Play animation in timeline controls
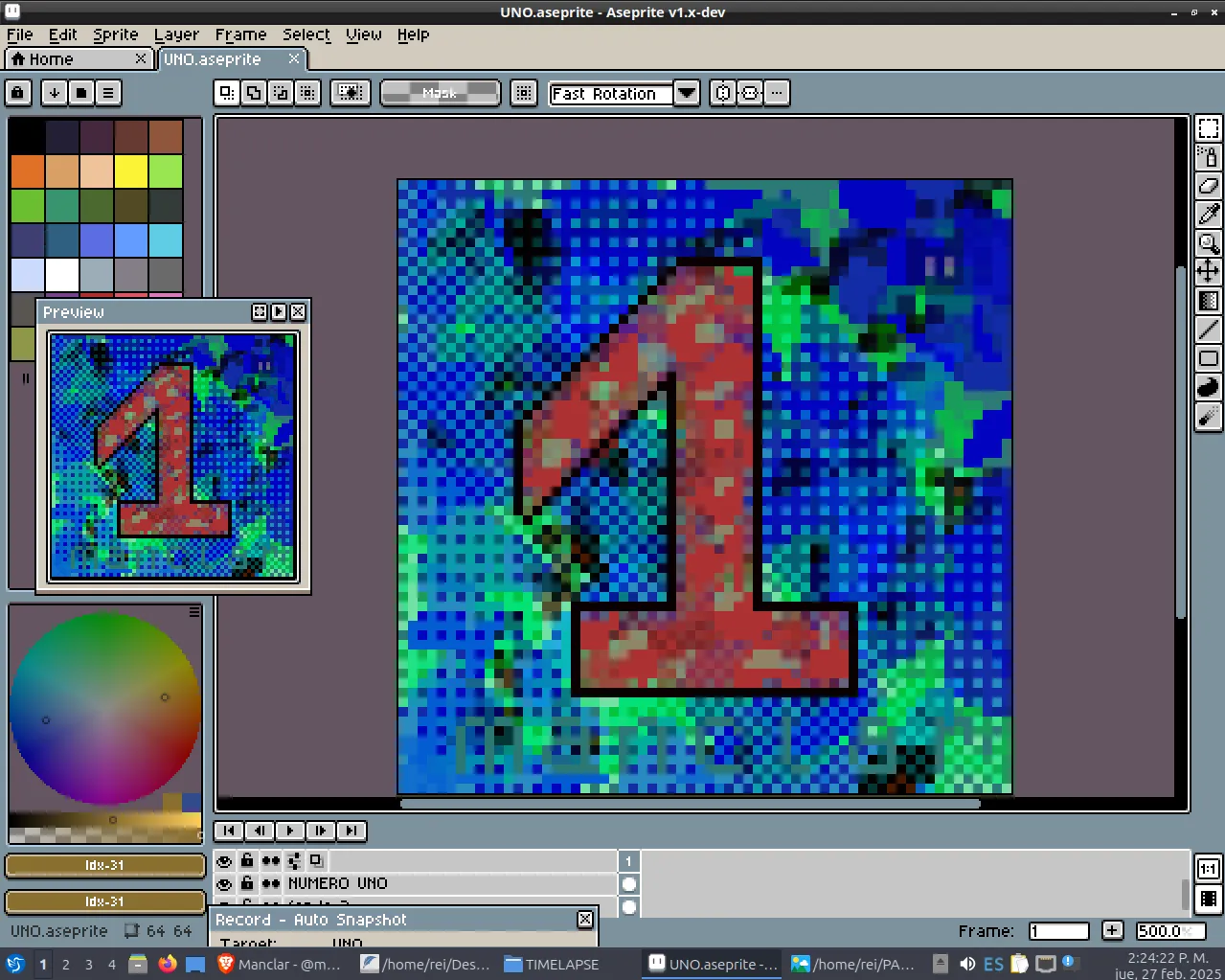Screen dimensions: 1225x980 pyautogui.click(x=290, y=831)
